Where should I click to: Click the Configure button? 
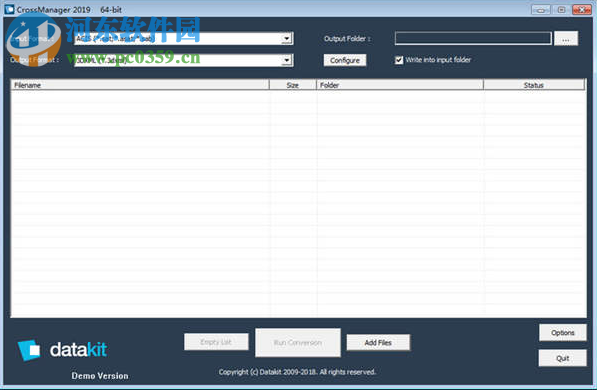coord(345,60)
